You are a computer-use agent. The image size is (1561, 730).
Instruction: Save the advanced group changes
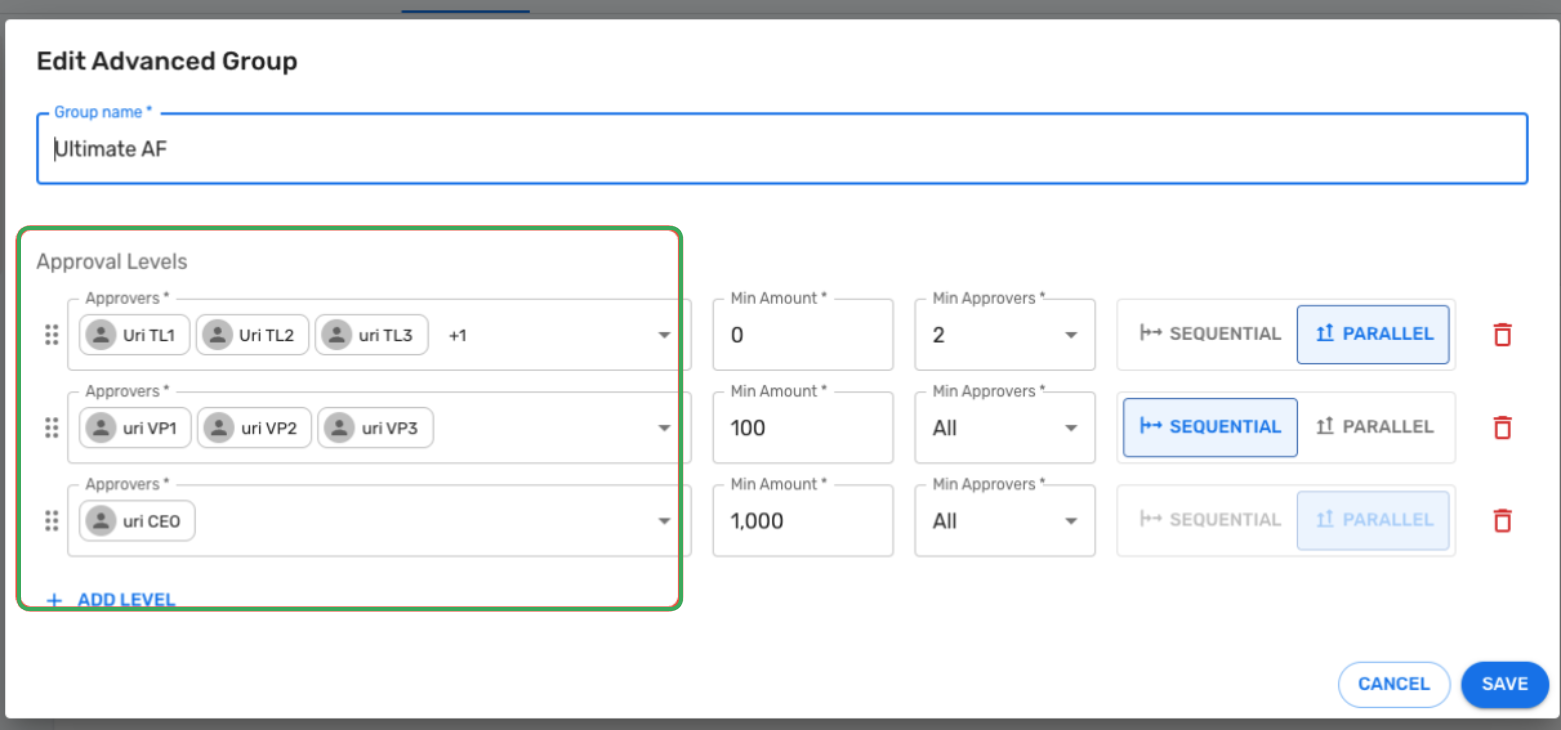click(1505, 685)
